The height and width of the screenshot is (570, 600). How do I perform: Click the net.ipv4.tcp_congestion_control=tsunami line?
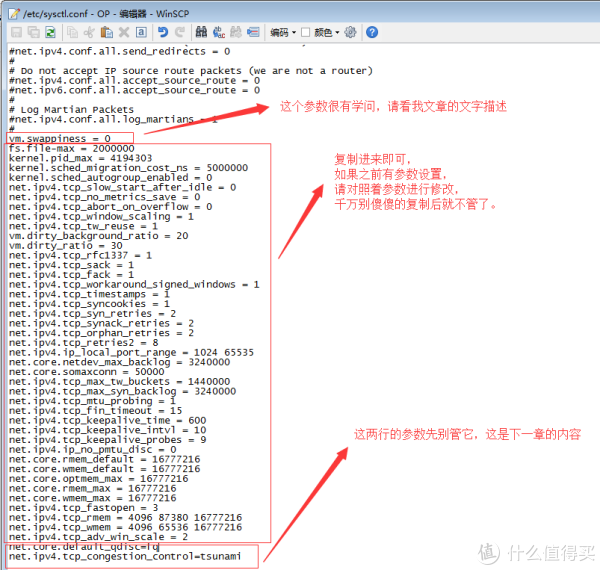click(x=125, y=555)
